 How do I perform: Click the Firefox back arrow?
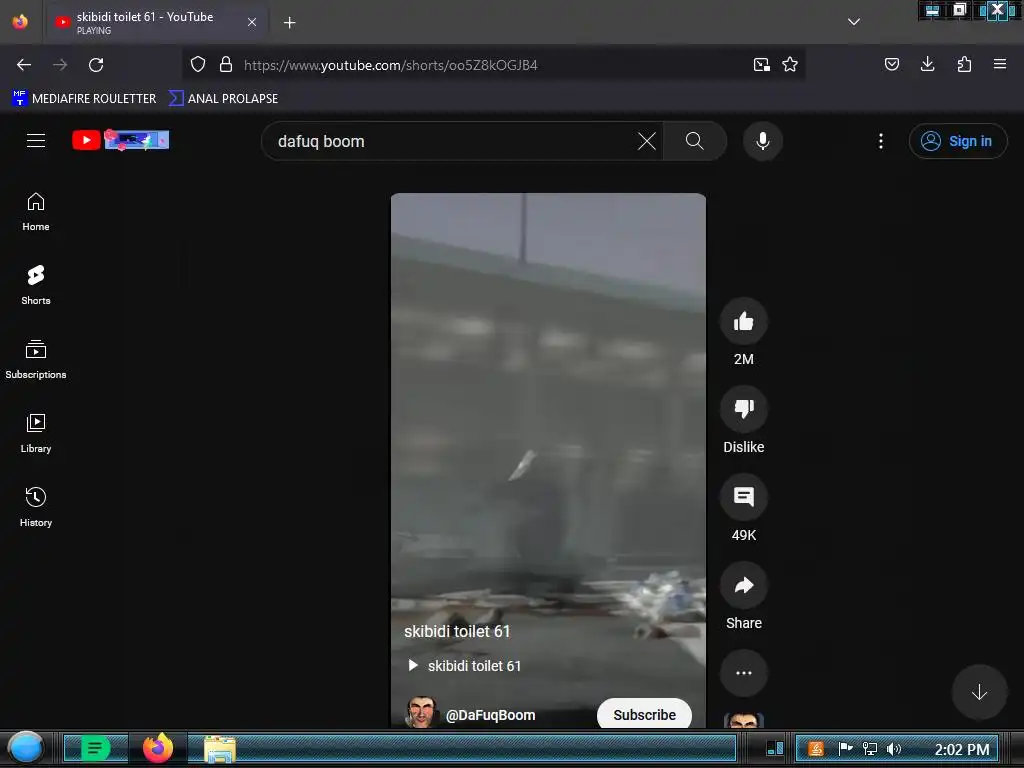point(24,65)
